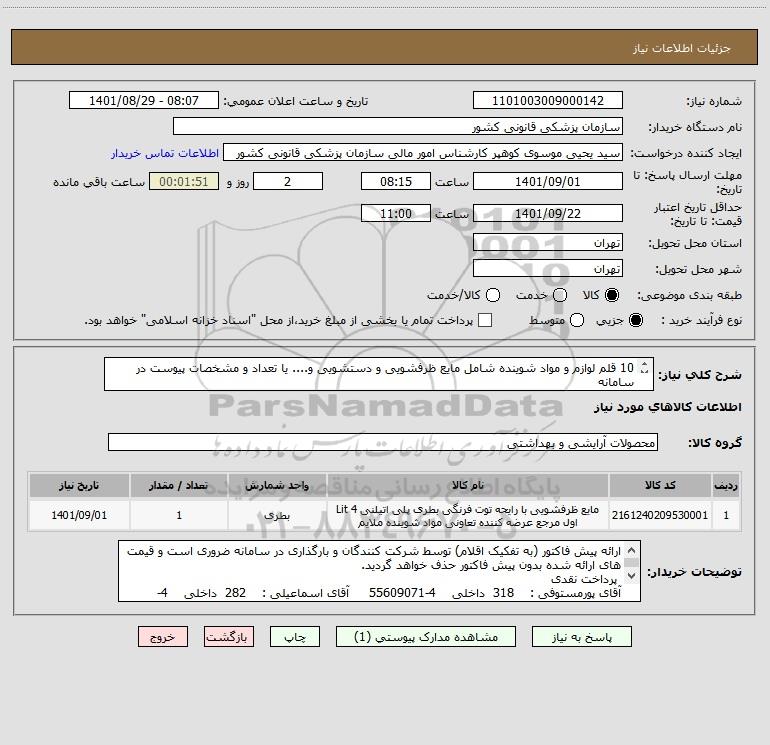This screenshot has width=770, height=745.
Task: Click the buyer organization name field
Action: pyautogui.click(x=398, y=127)
